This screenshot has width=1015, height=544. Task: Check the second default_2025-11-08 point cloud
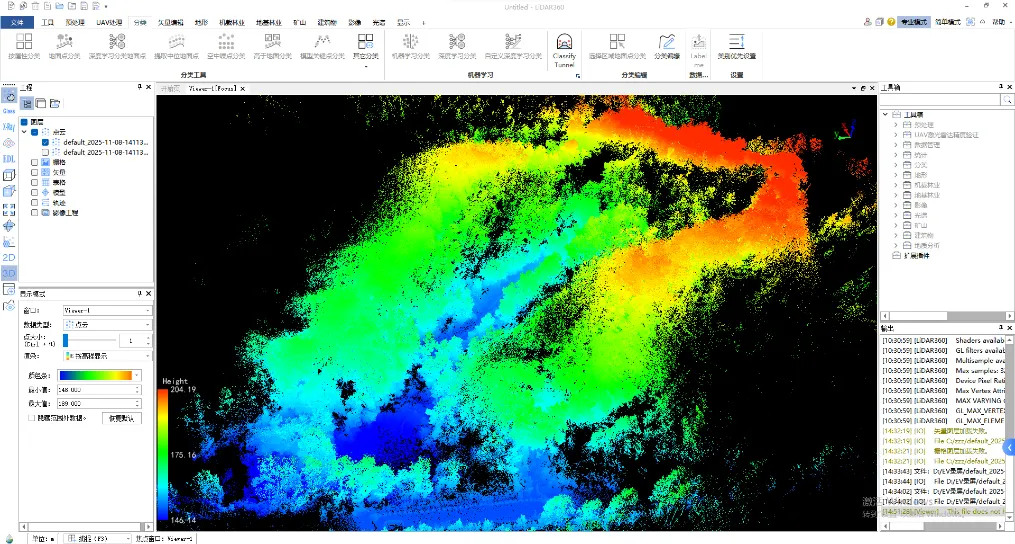click(x=45, y=152)
